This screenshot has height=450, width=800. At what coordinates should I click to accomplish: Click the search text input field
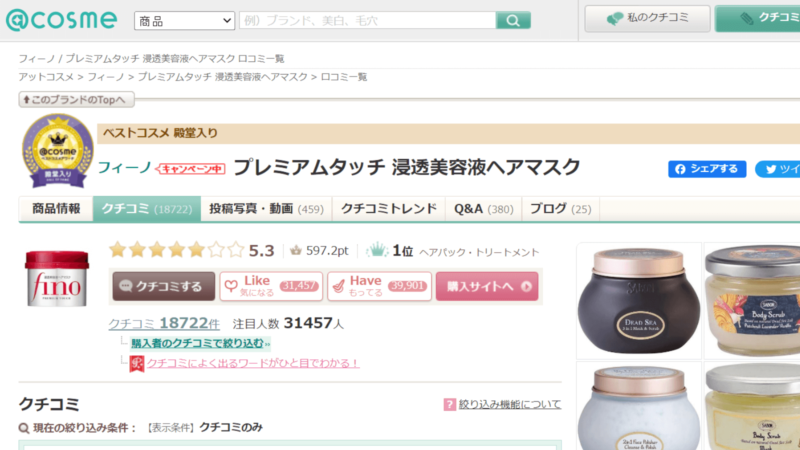point(367,20)
